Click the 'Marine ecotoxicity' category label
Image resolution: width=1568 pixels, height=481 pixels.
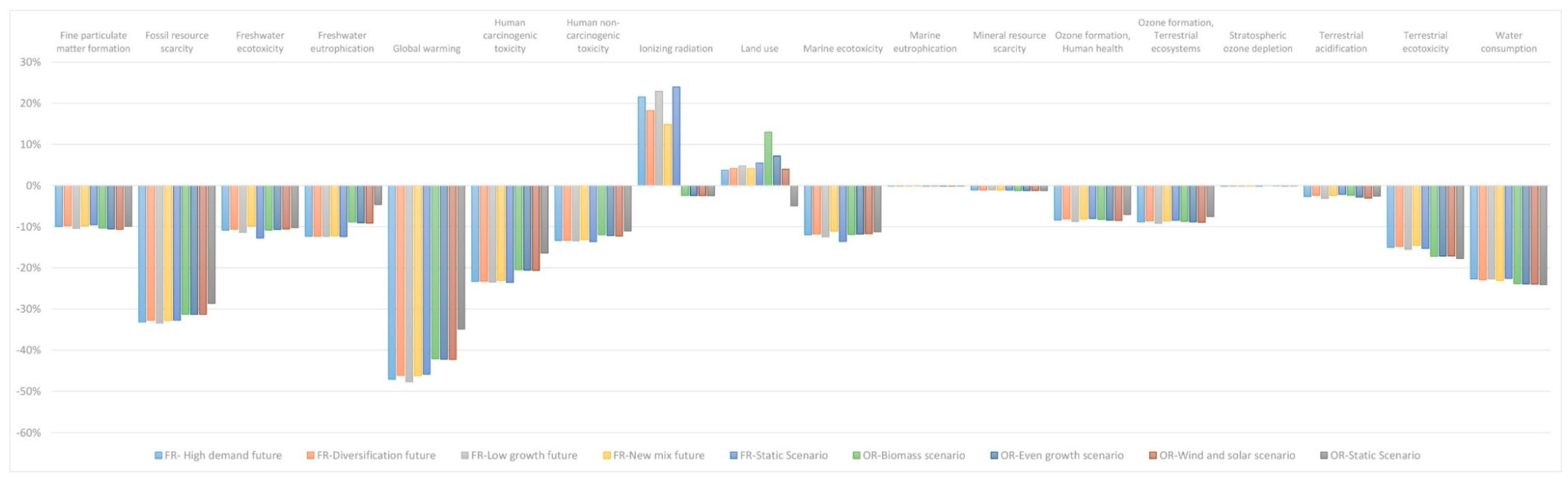tap(842, 49)
